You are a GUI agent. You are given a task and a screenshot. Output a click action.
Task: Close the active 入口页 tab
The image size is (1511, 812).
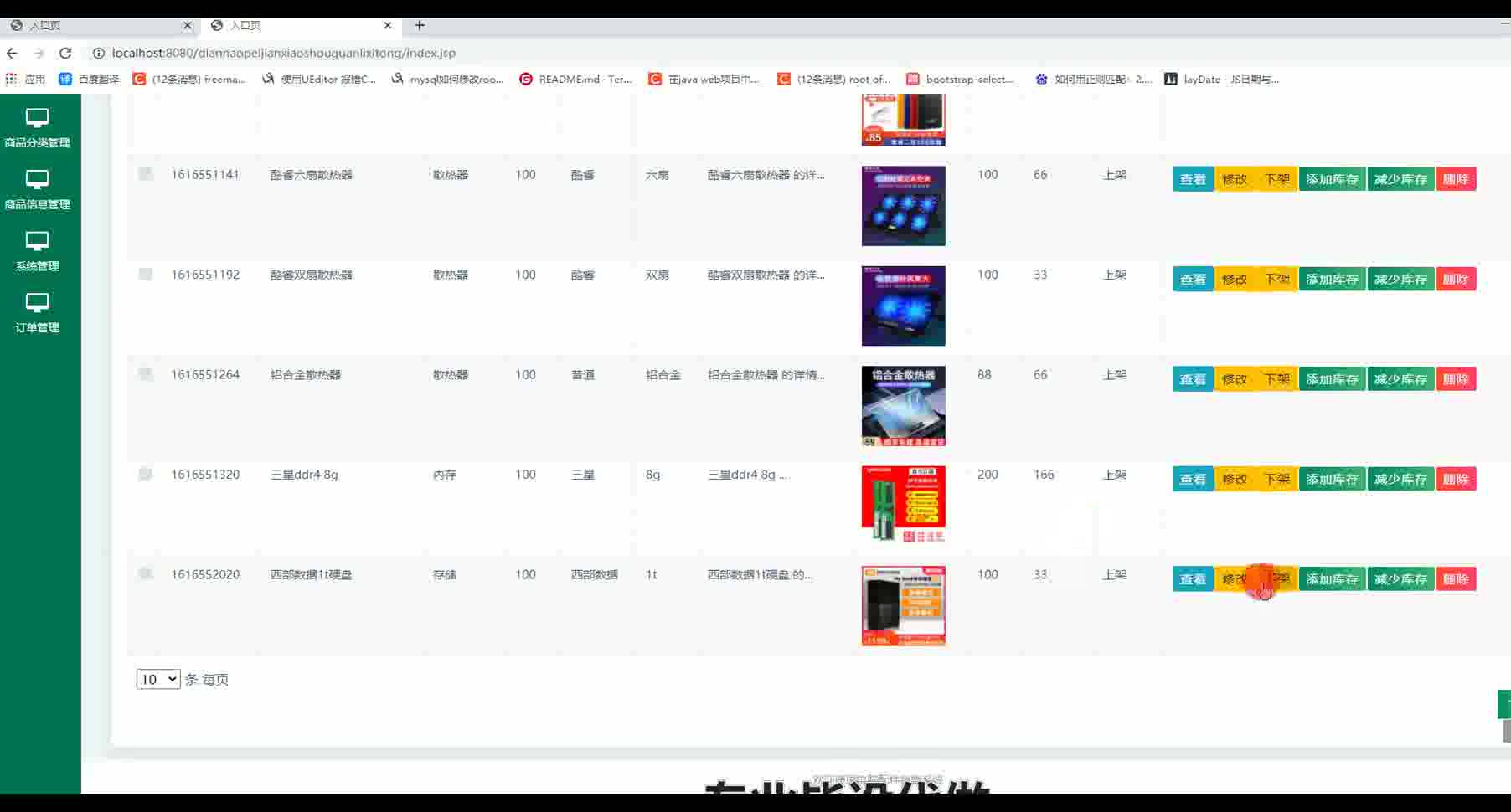(x=388, y=25)
